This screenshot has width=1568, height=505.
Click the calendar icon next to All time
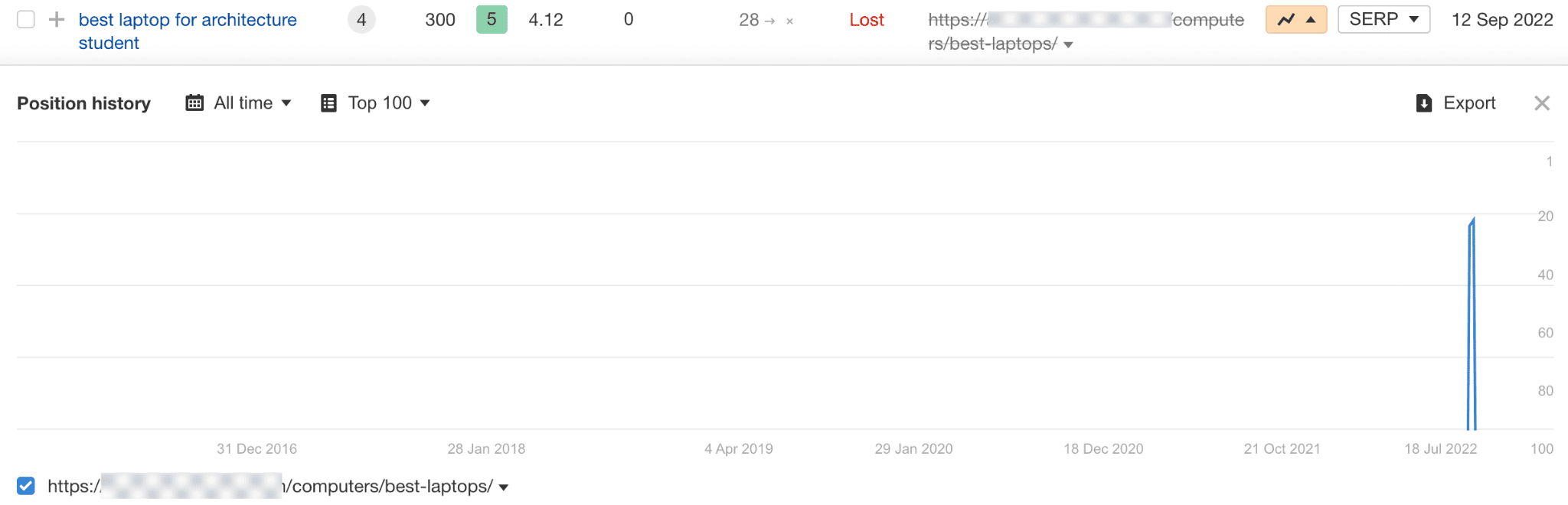click(x=194, y=103)
